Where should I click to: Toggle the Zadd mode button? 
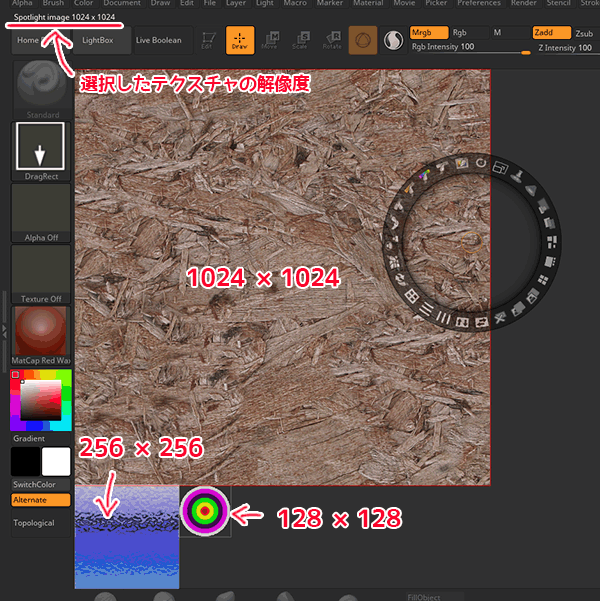(x=551, y=33)
